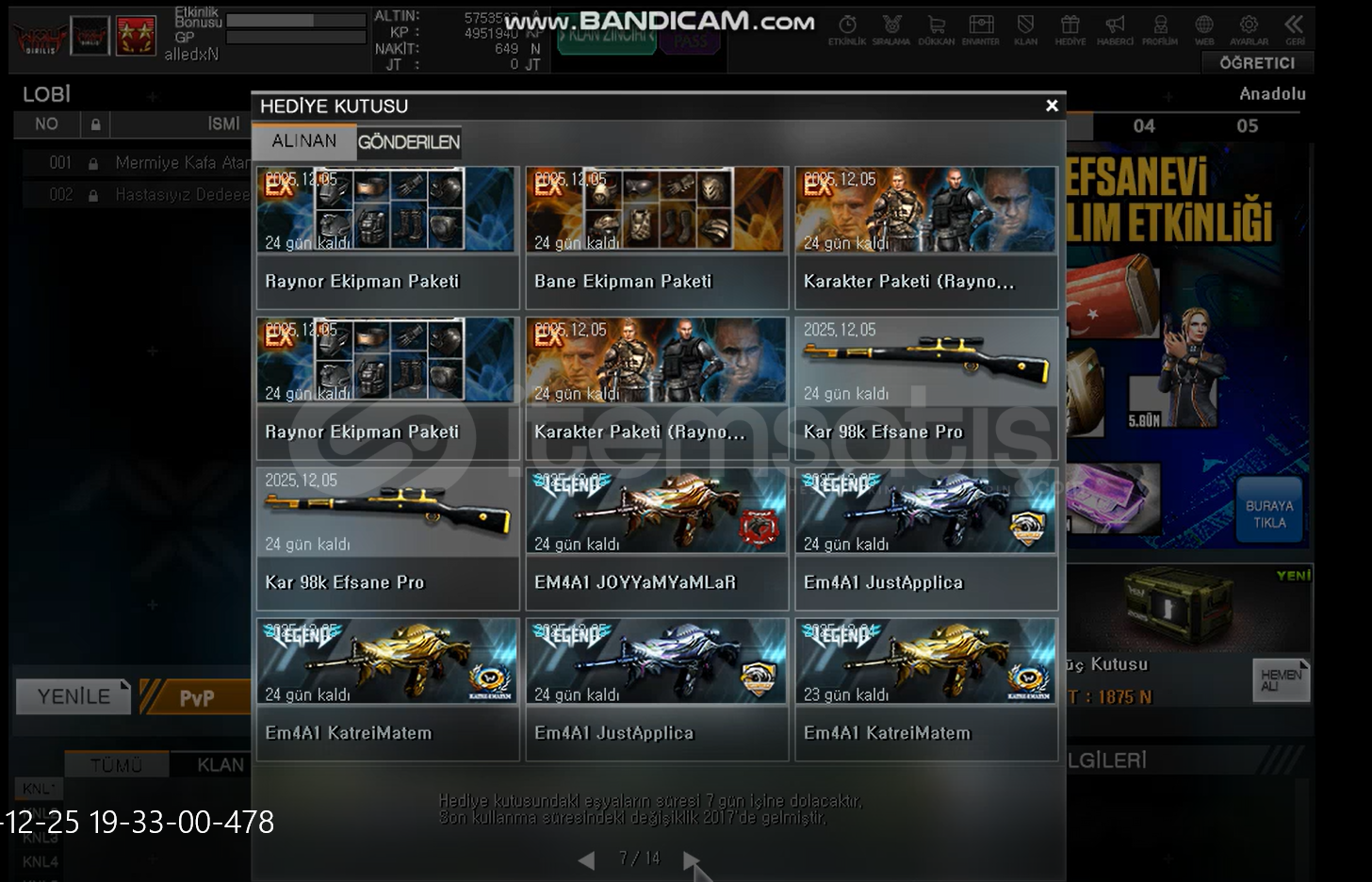Open the Dükkan shop cart icon
The height and width of the screenshot is (882, 1372).
[x=936, y=29]
